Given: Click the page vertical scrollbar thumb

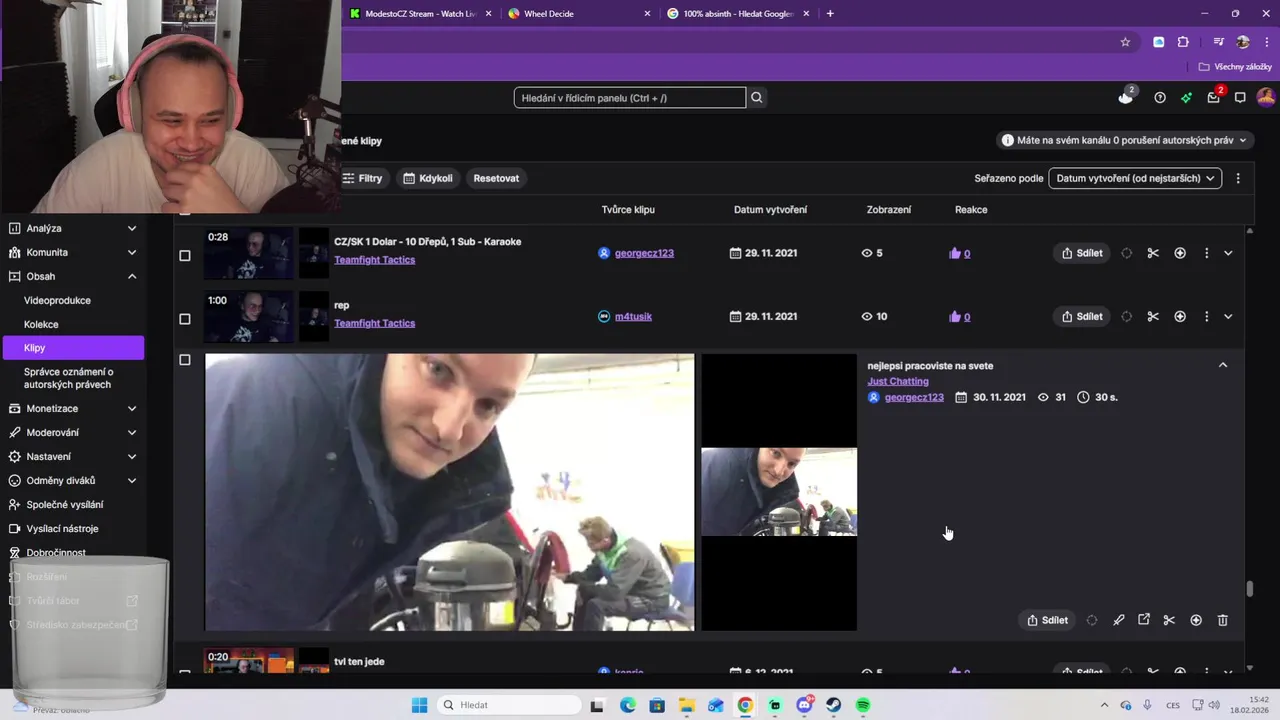Looking at the screenshot, I should coord(1249,590).
